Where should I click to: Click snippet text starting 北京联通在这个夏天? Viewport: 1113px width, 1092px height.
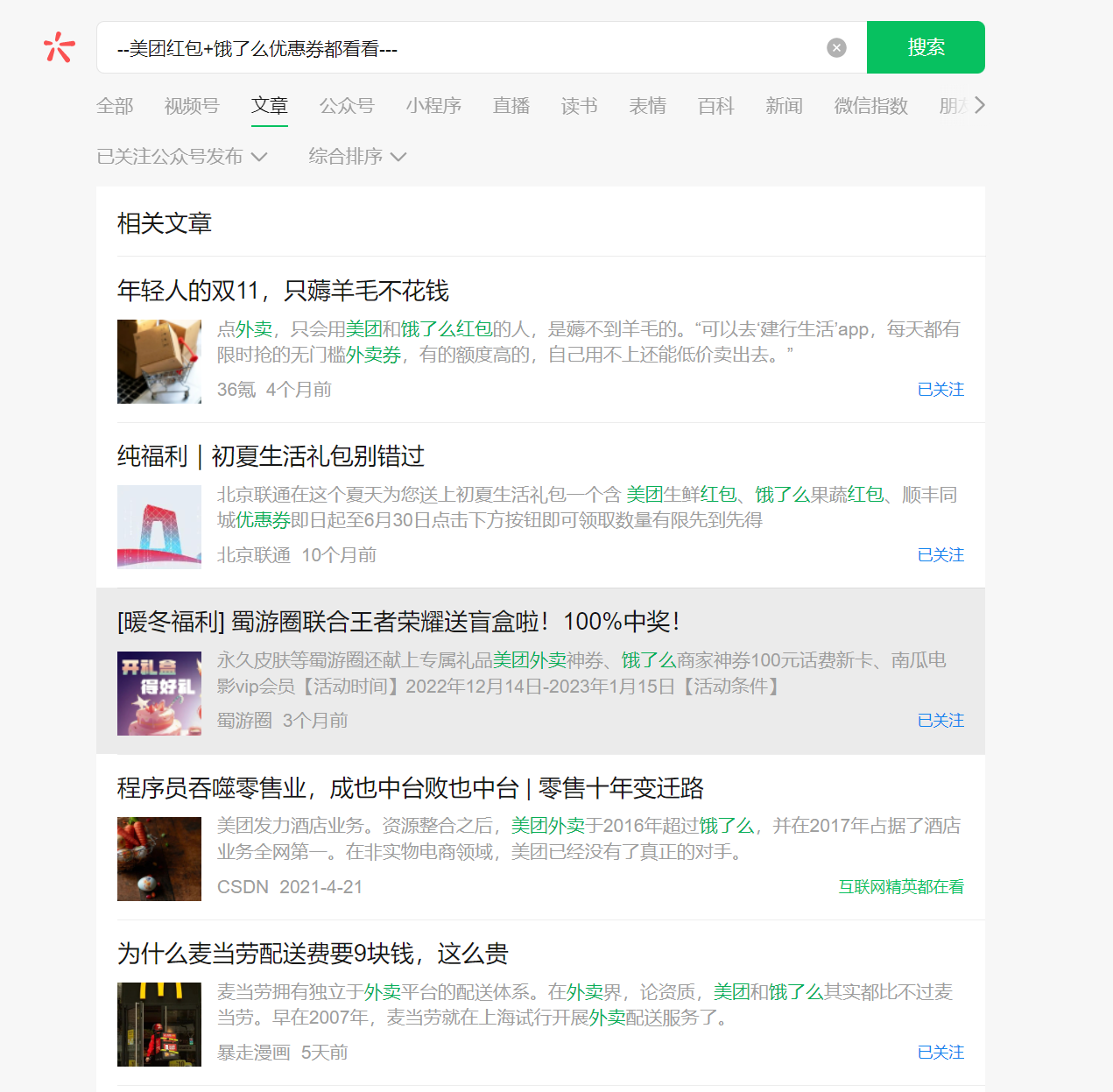tap(588, 507)
